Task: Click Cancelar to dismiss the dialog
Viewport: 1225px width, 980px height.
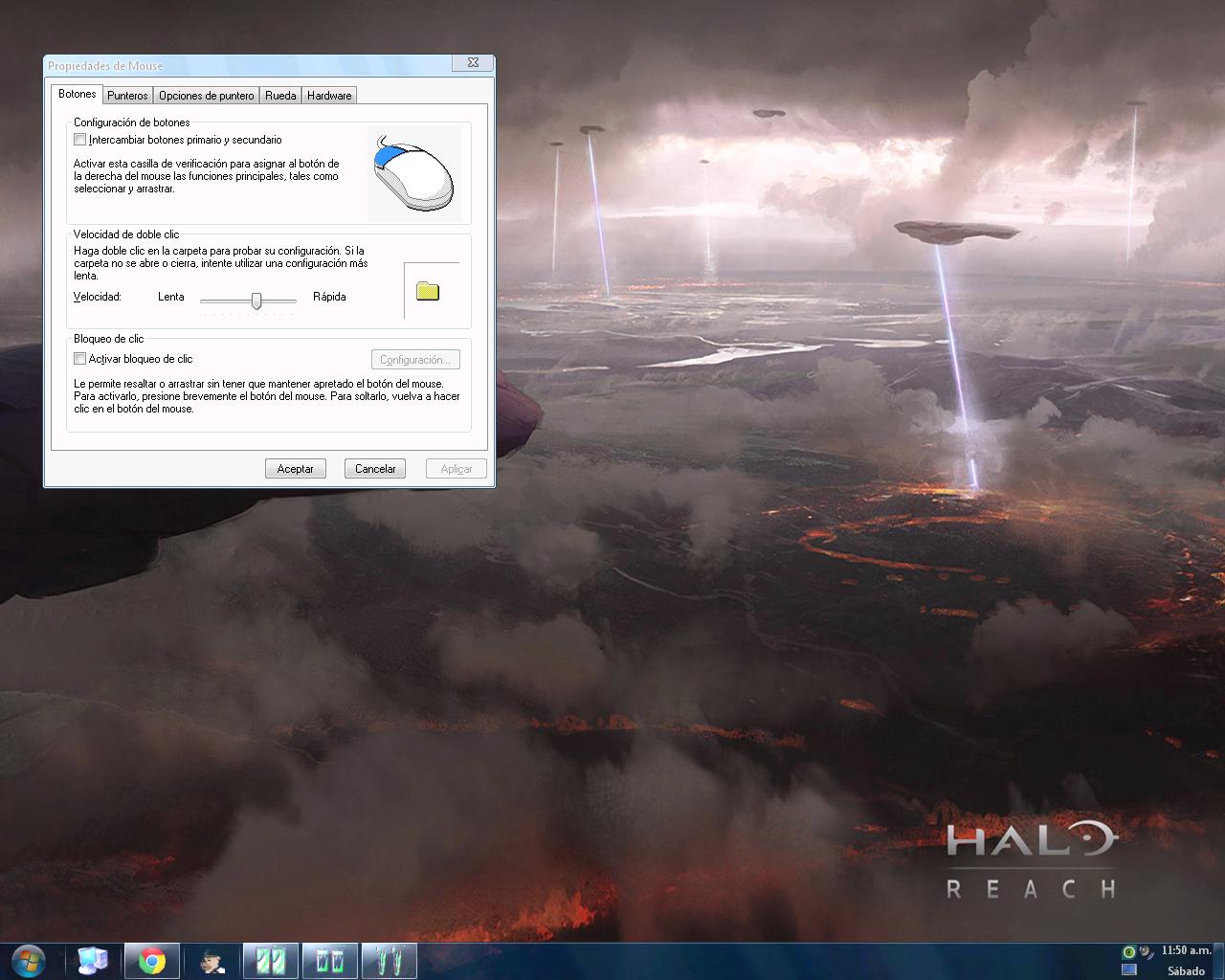Action: tap(374, 468)
